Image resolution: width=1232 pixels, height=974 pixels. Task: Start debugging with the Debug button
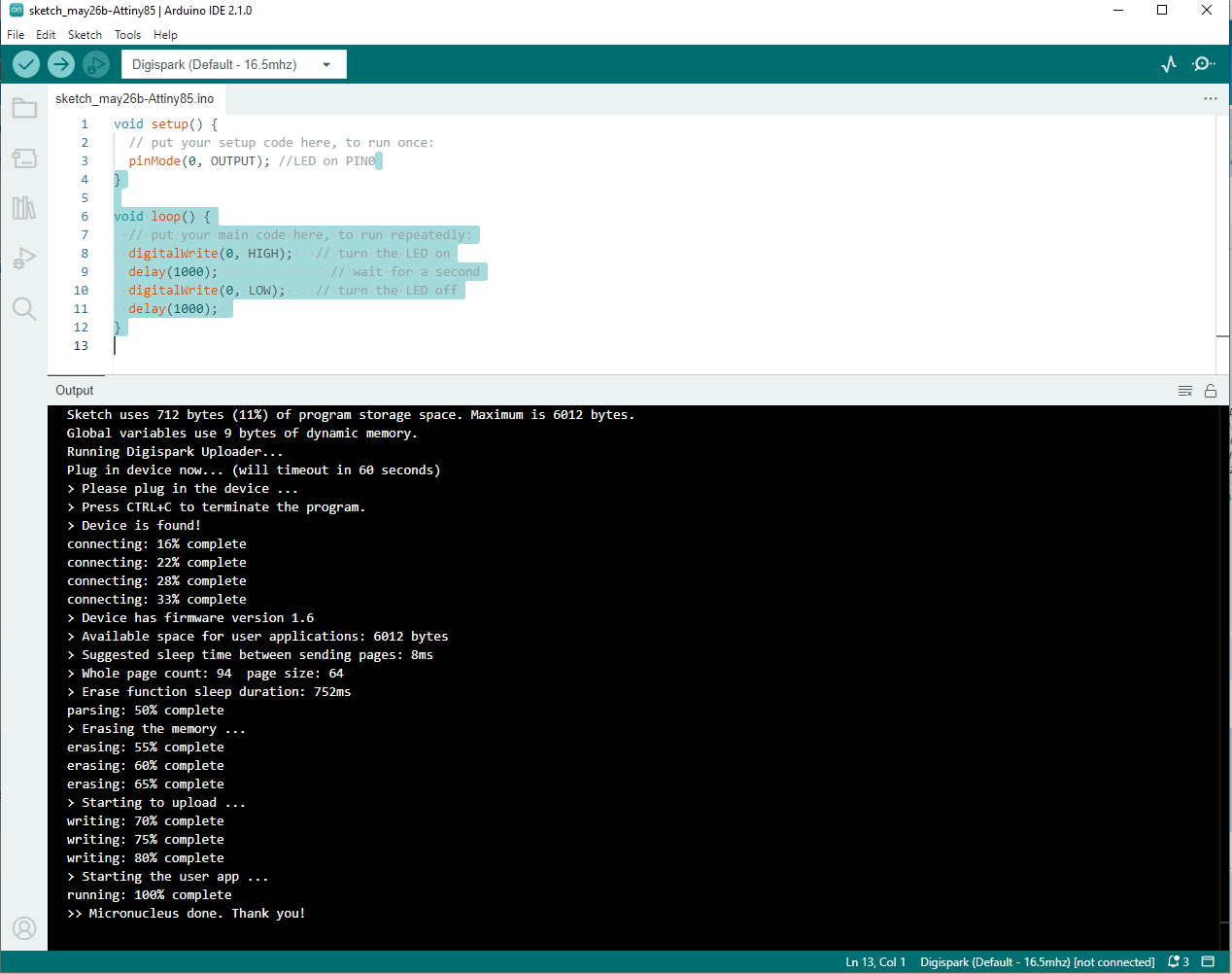coord(95,64)
